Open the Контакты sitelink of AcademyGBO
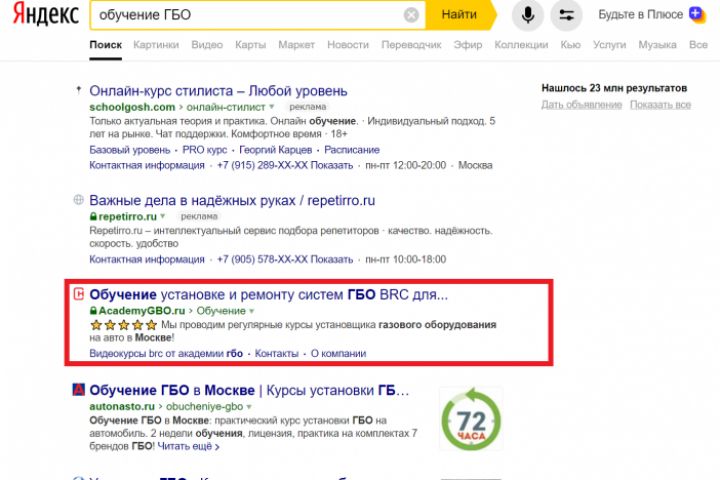 pyautogui.click(x=276, y=354)
